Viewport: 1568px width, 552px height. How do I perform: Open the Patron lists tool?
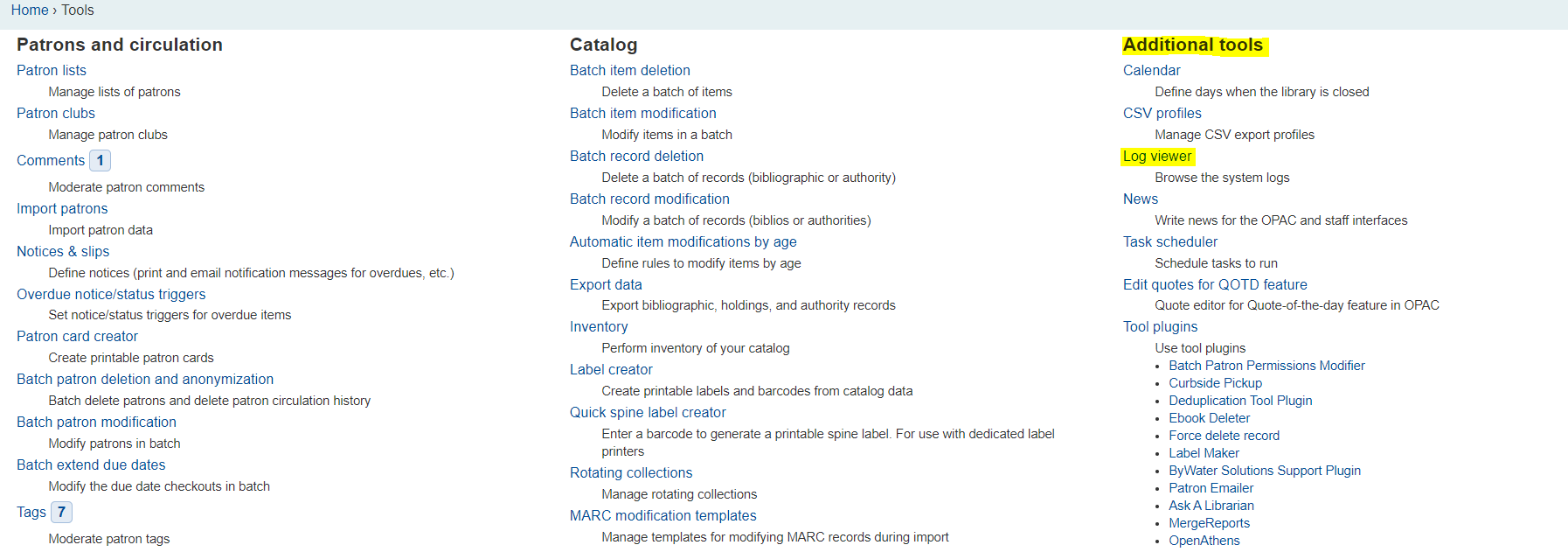(52, 70)
